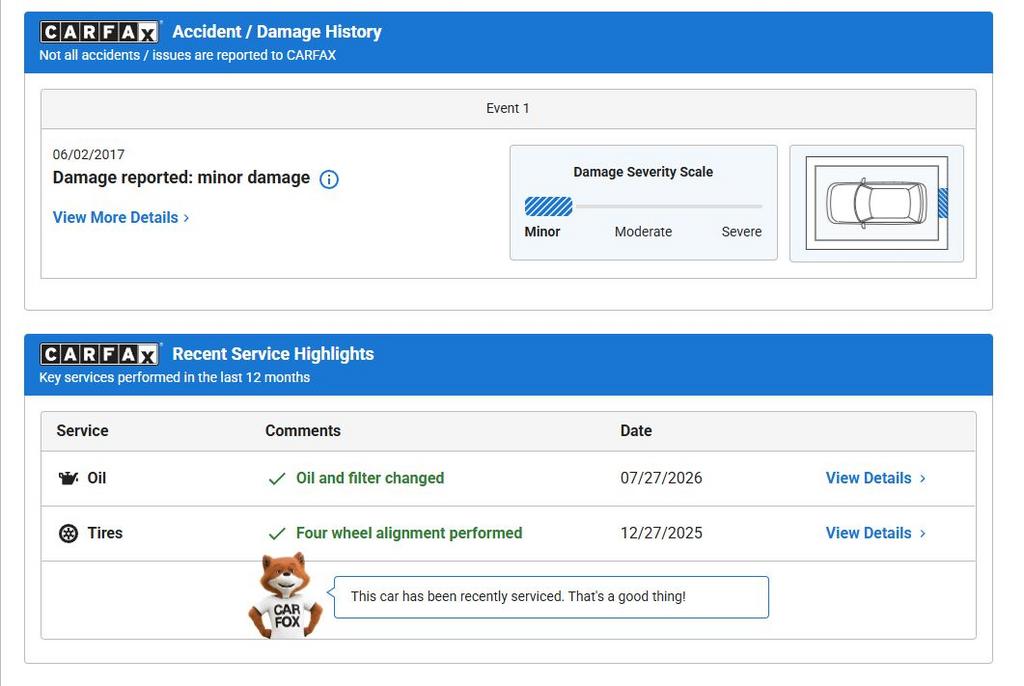Click the 12/27/2025 service date
Image resolution: width=1024 pixels, height=686 pixels.
click(662, 533)
